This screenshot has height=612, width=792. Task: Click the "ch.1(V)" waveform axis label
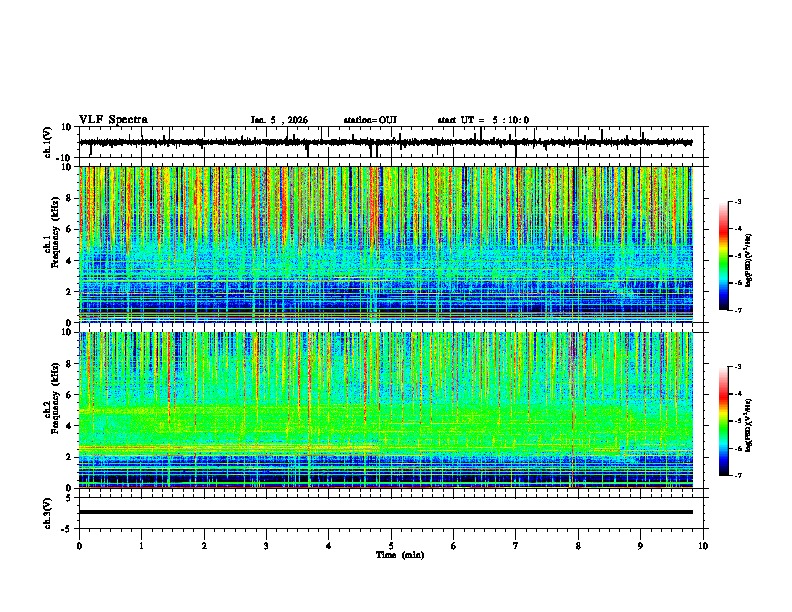[48, 142]
